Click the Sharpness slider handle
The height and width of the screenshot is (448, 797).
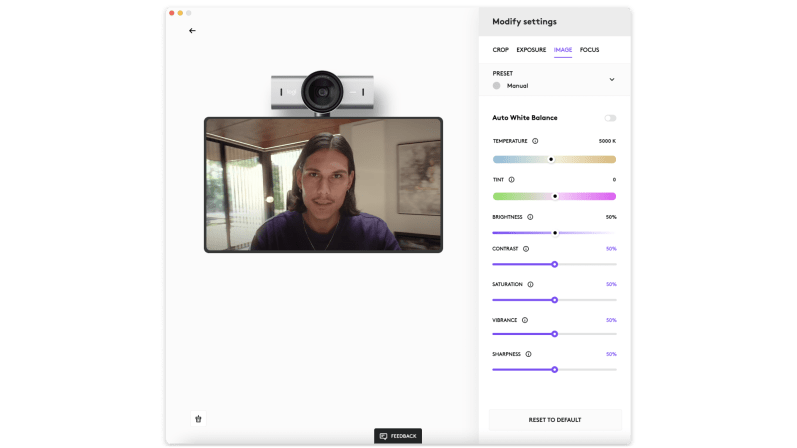tap(554, 369)
